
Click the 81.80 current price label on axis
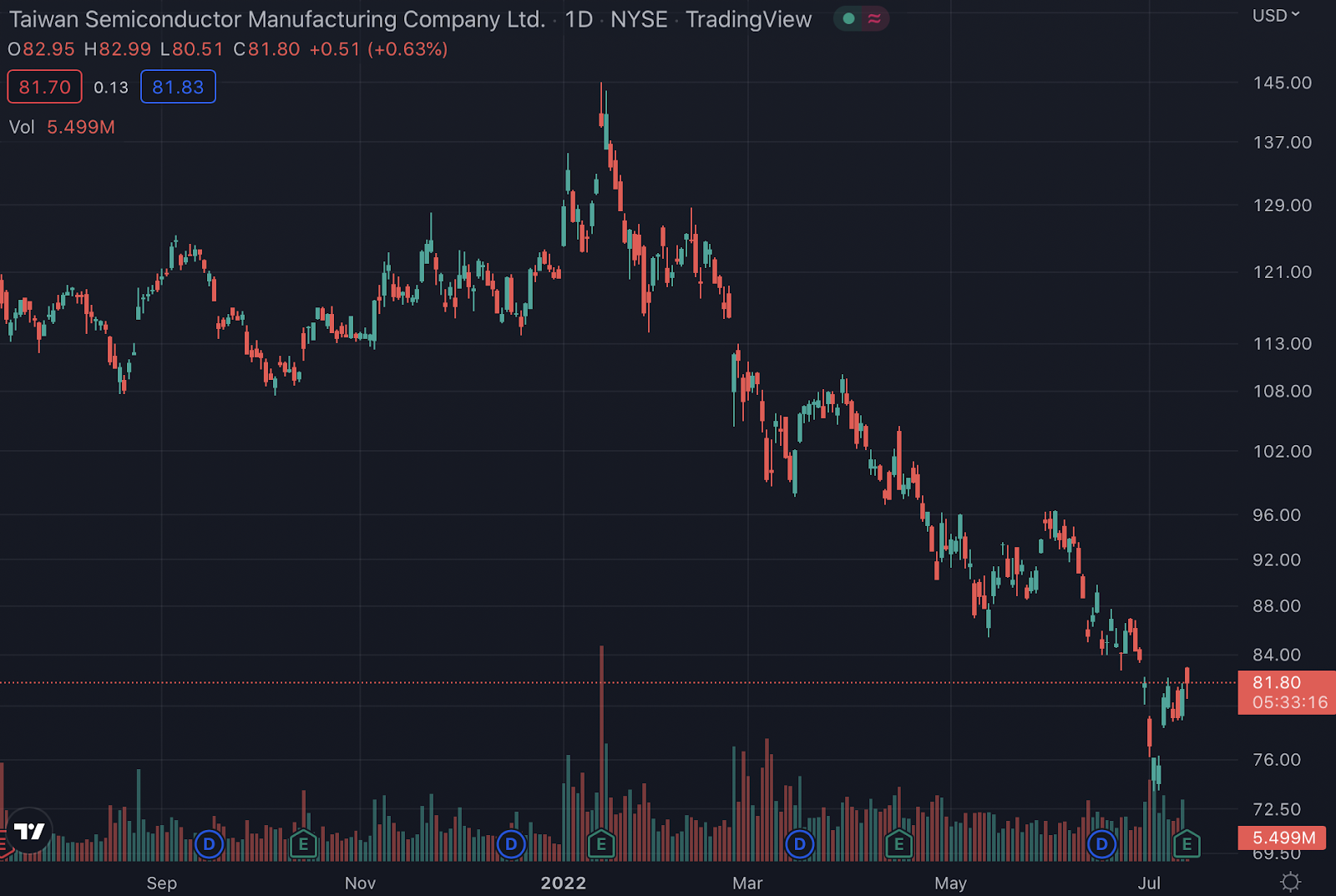coord(1277,682)
